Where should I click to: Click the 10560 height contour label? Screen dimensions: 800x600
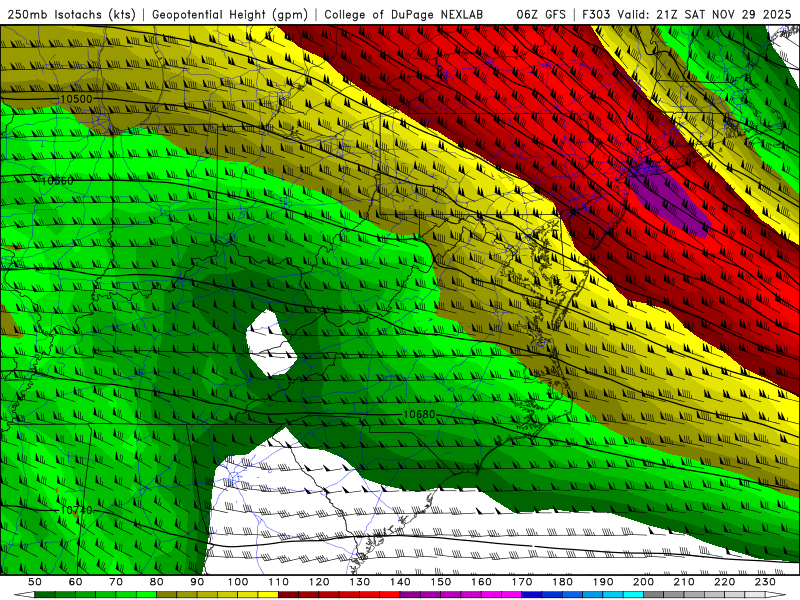coord(57,181)
